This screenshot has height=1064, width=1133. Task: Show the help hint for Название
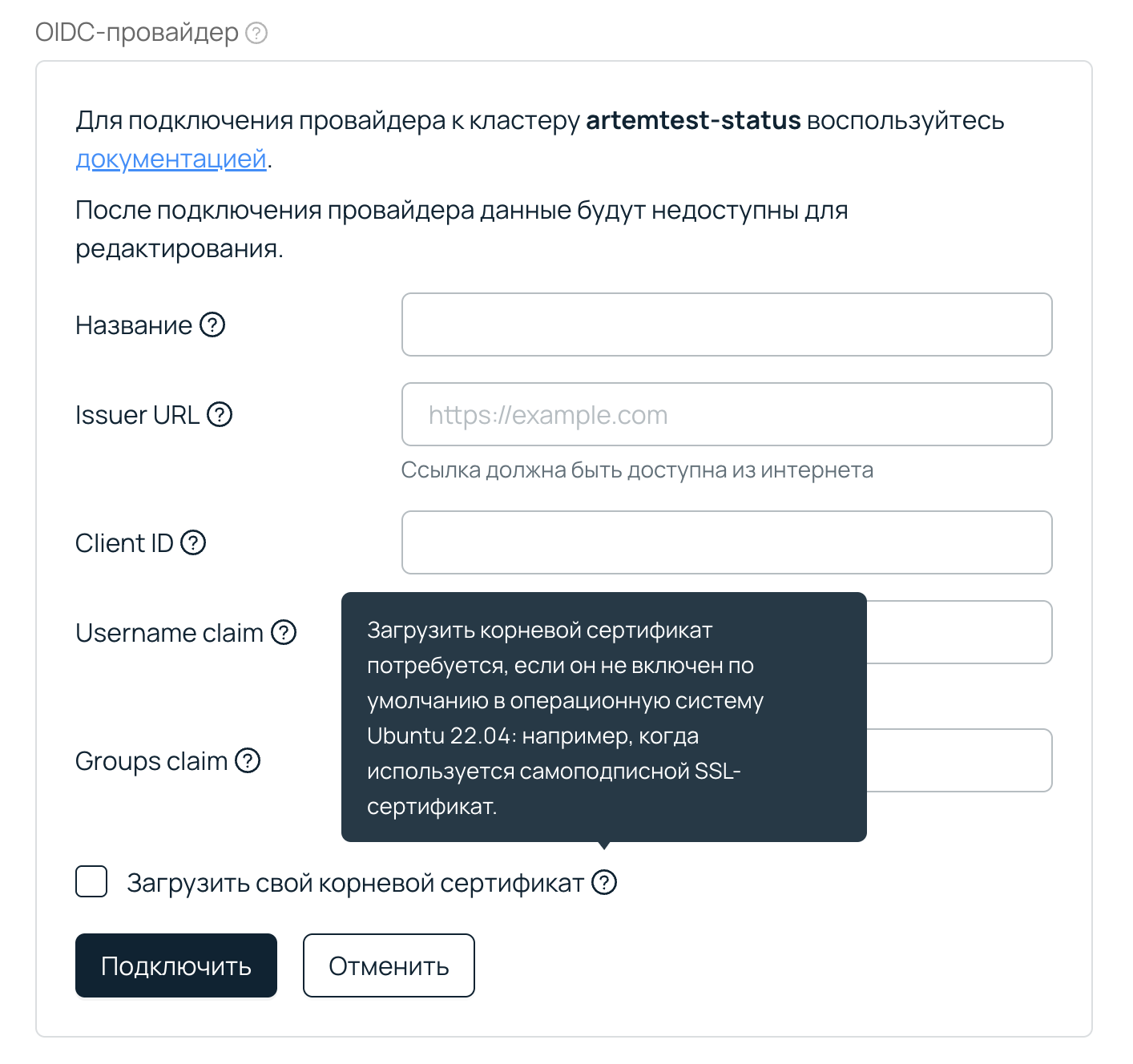tap(212, 325)
